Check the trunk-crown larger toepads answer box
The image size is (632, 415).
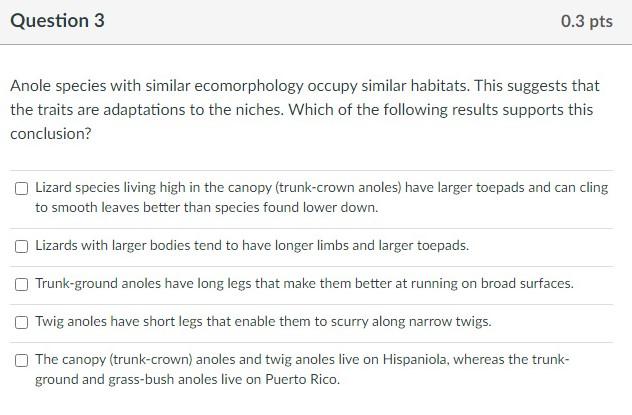(21, 188)
